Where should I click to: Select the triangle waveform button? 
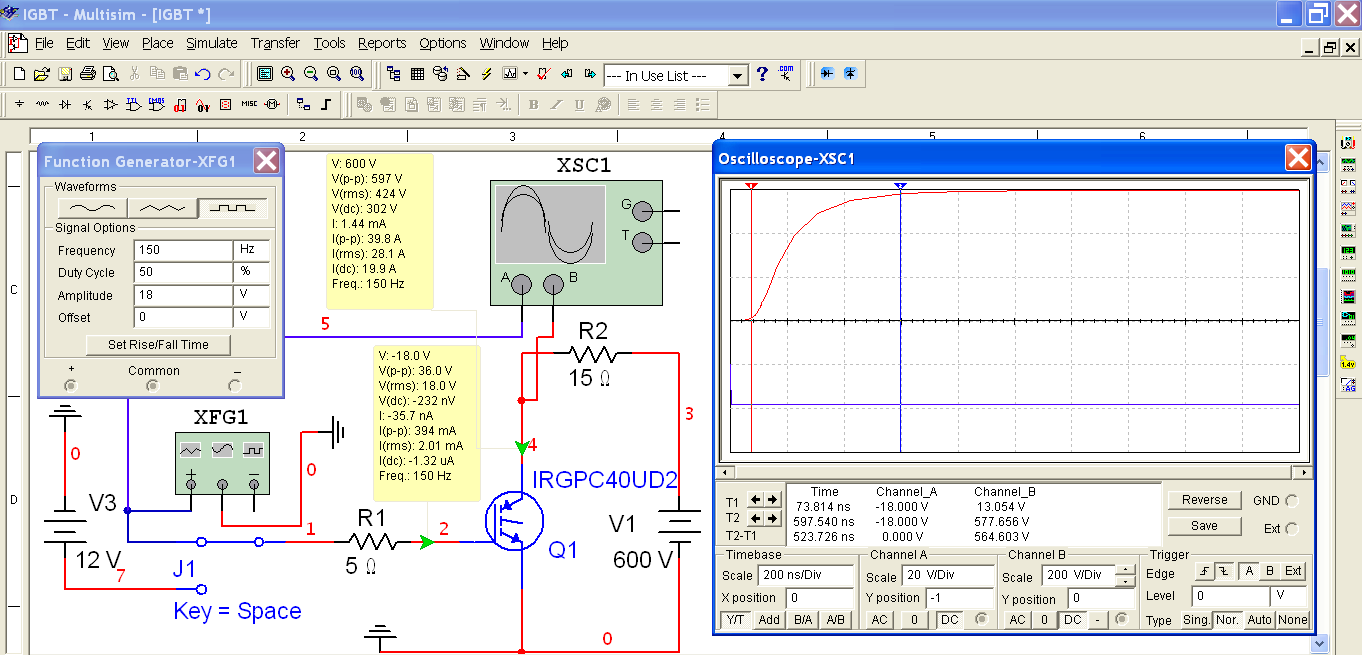[162, 207]
